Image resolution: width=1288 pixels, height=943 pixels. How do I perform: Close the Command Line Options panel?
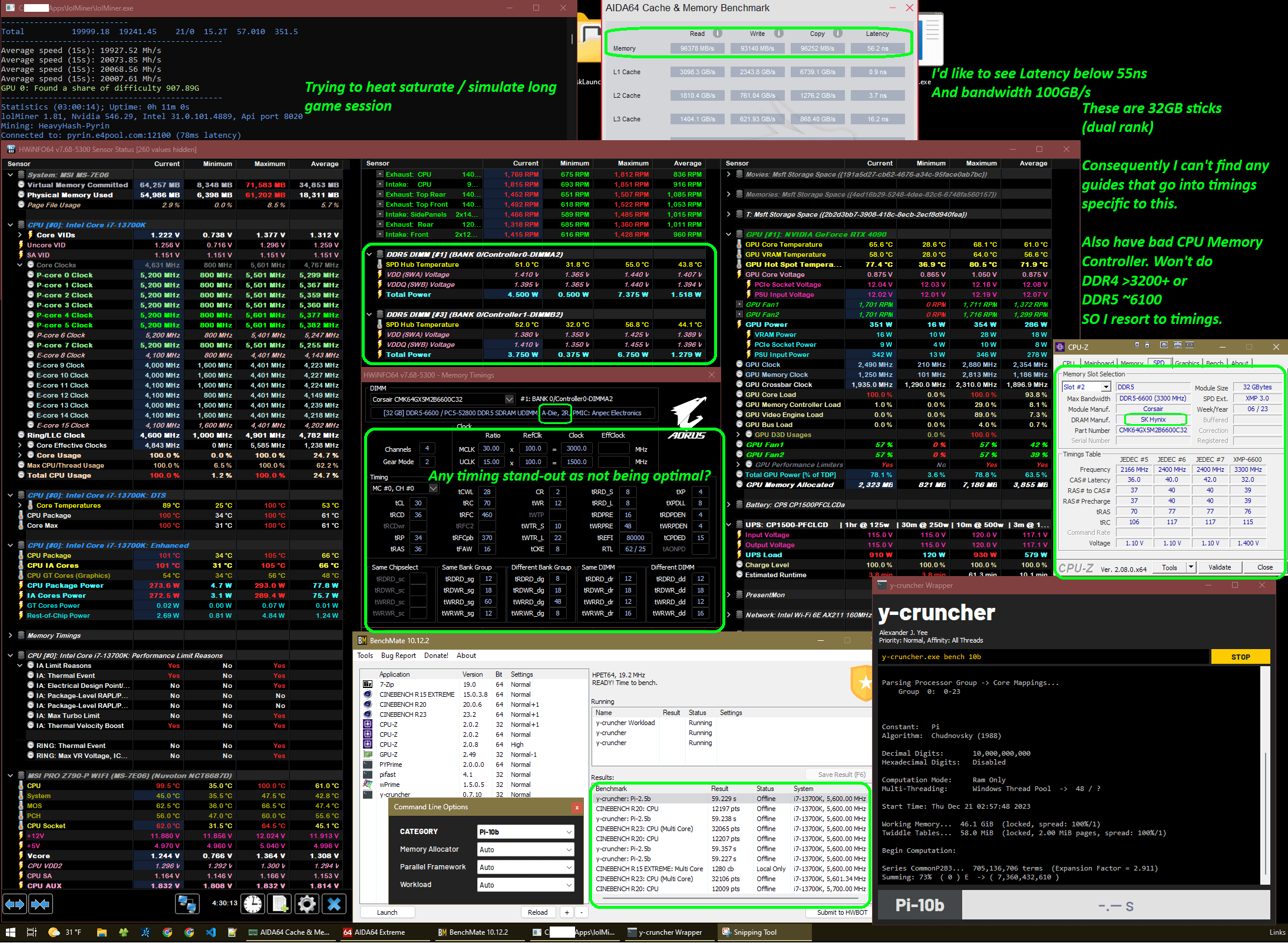(577, 808)
